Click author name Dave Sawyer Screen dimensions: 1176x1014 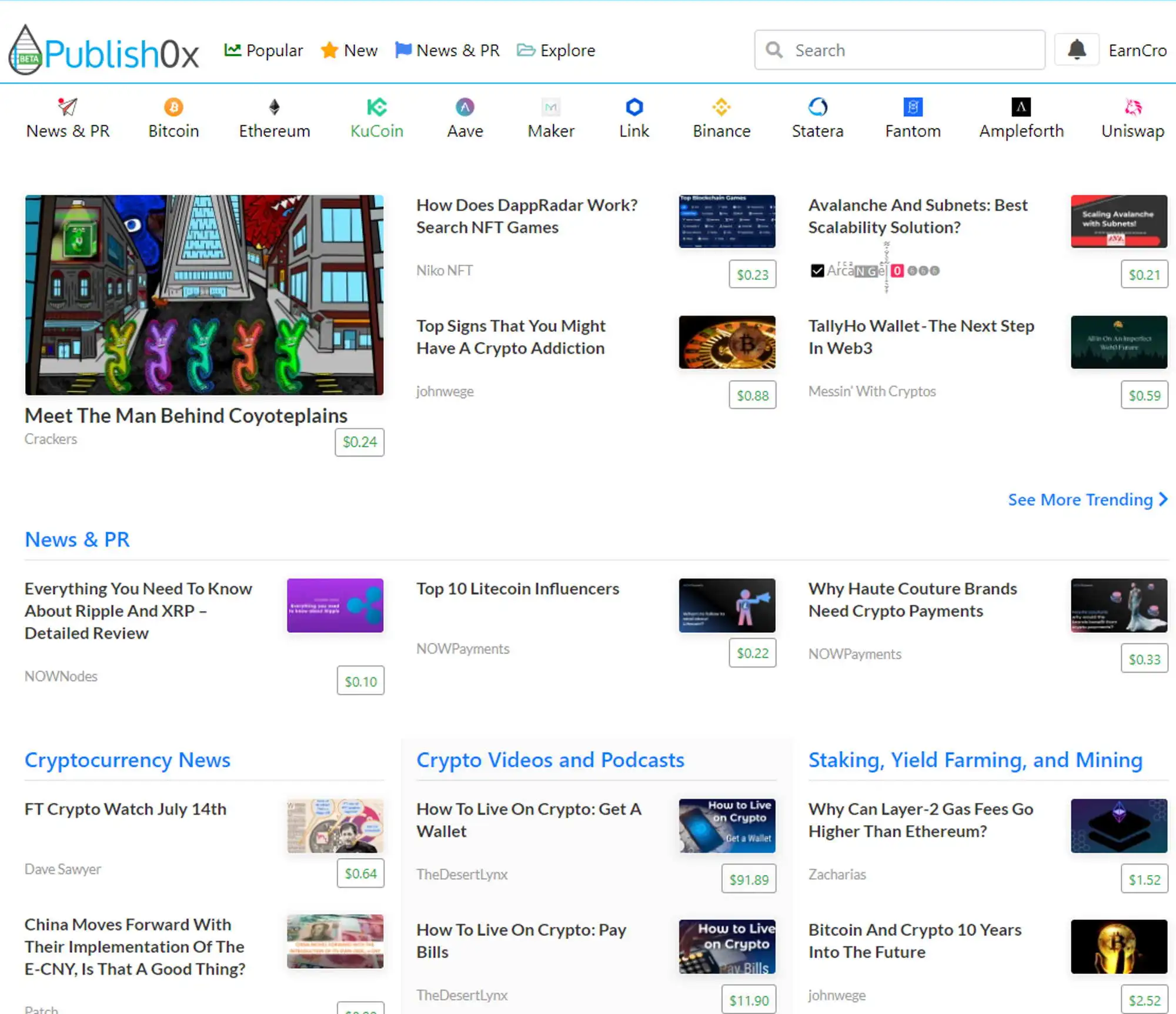(63, 869)
